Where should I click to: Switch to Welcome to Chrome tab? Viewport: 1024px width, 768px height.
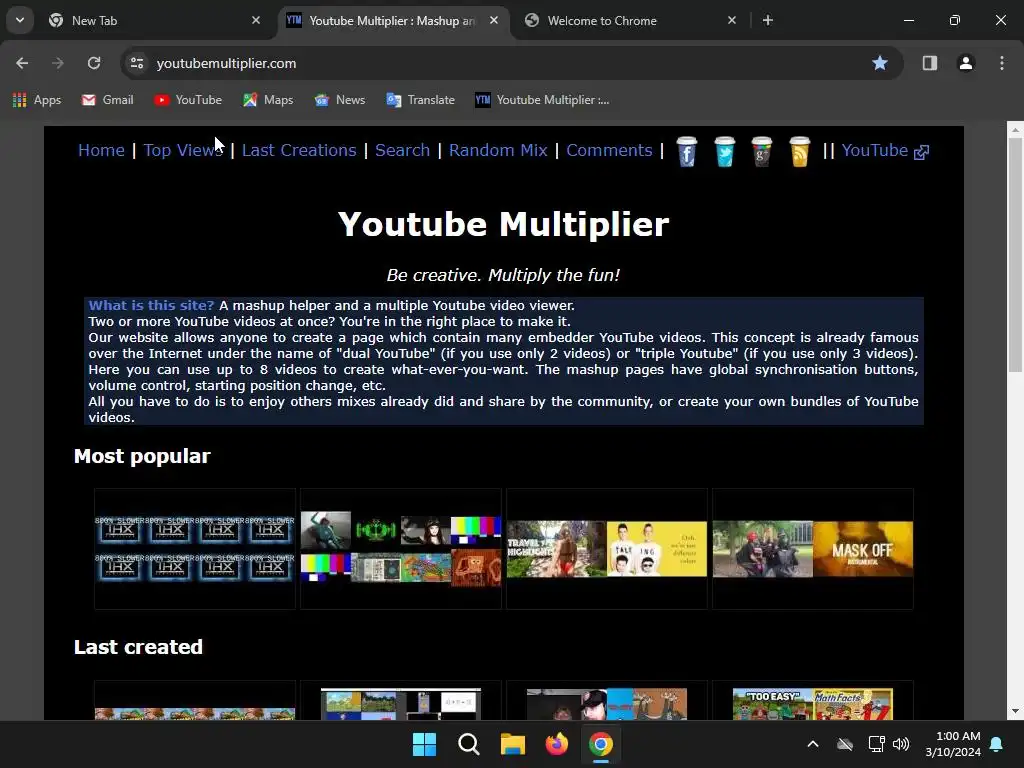click(631, 20)
